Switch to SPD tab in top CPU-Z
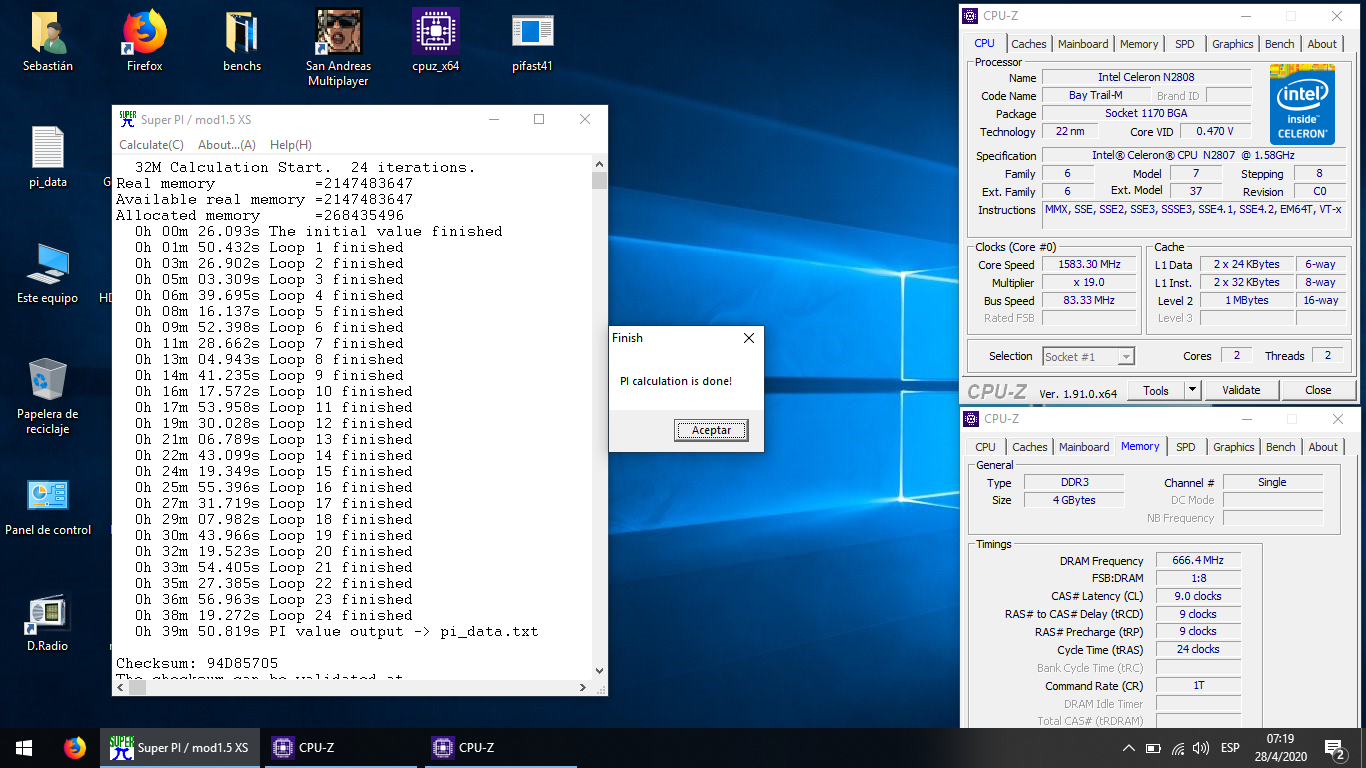The width and height of the screenshot is (1366, 768). coord(1185,44)
